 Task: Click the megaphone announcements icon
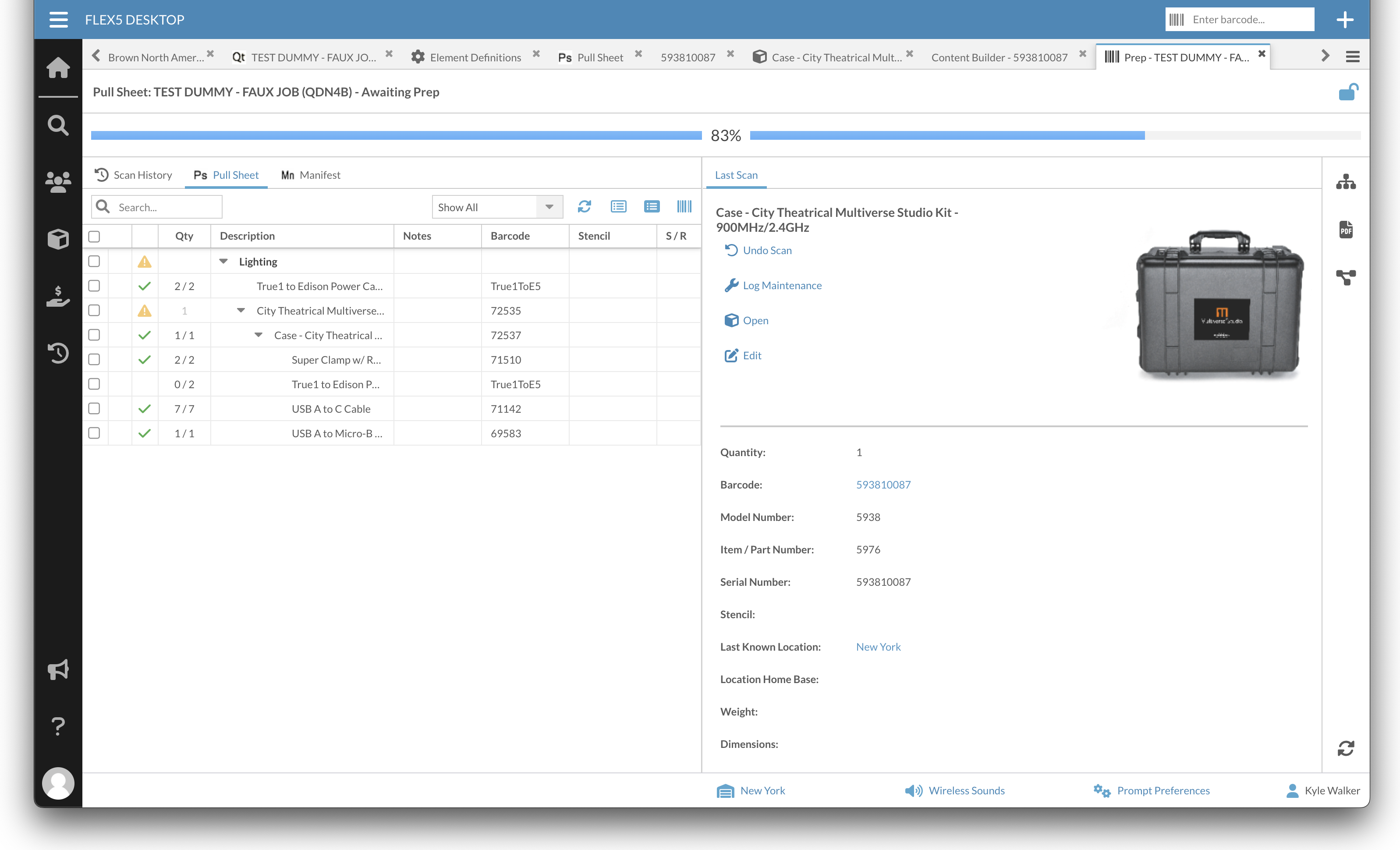58,669
